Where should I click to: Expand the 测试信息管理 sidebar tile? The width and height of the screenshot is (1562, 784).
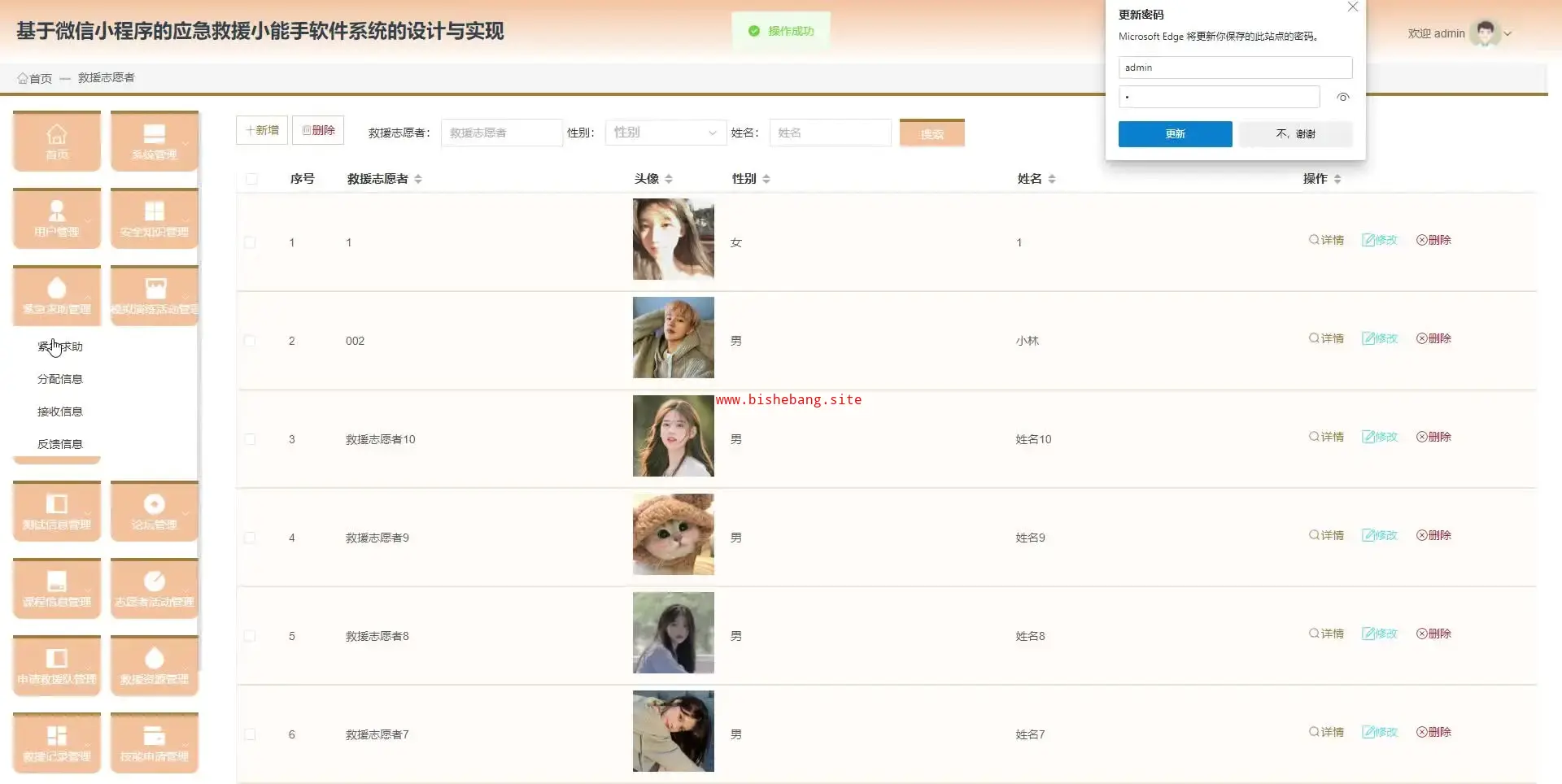click(57, 512)
